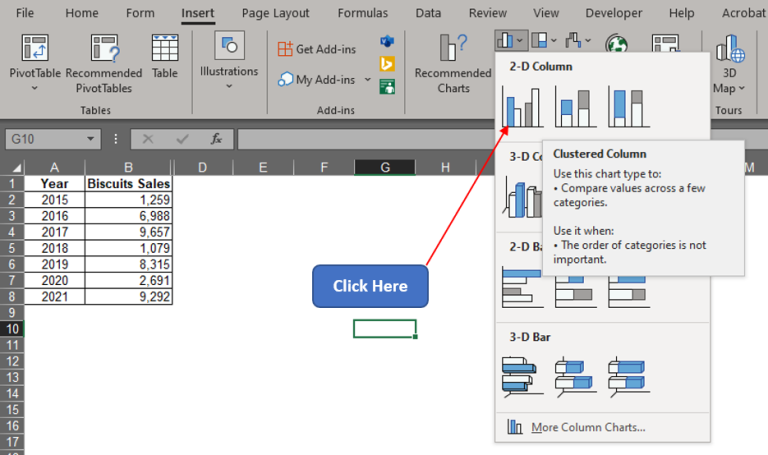Switch to the File tab
The height and width of the screenshot is (455, 768).
coord(25,13)
